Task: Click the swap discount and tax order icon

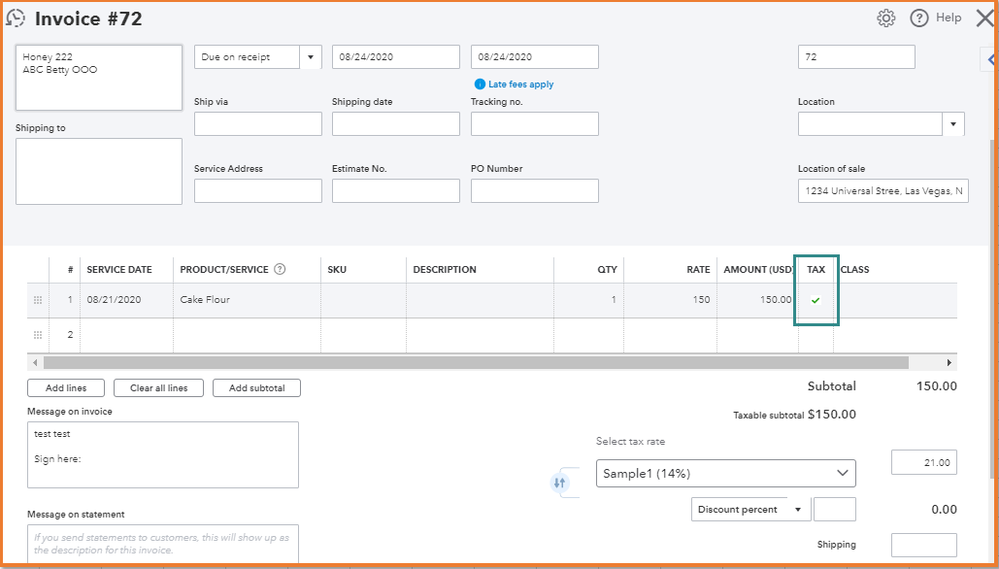Action: pos(559,483)
